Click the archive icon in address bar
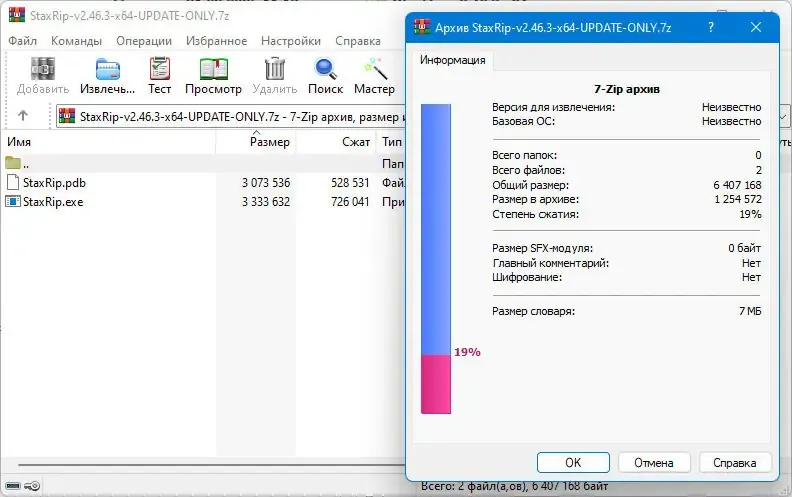The image size is (792, 497). [x=67, y=116]
